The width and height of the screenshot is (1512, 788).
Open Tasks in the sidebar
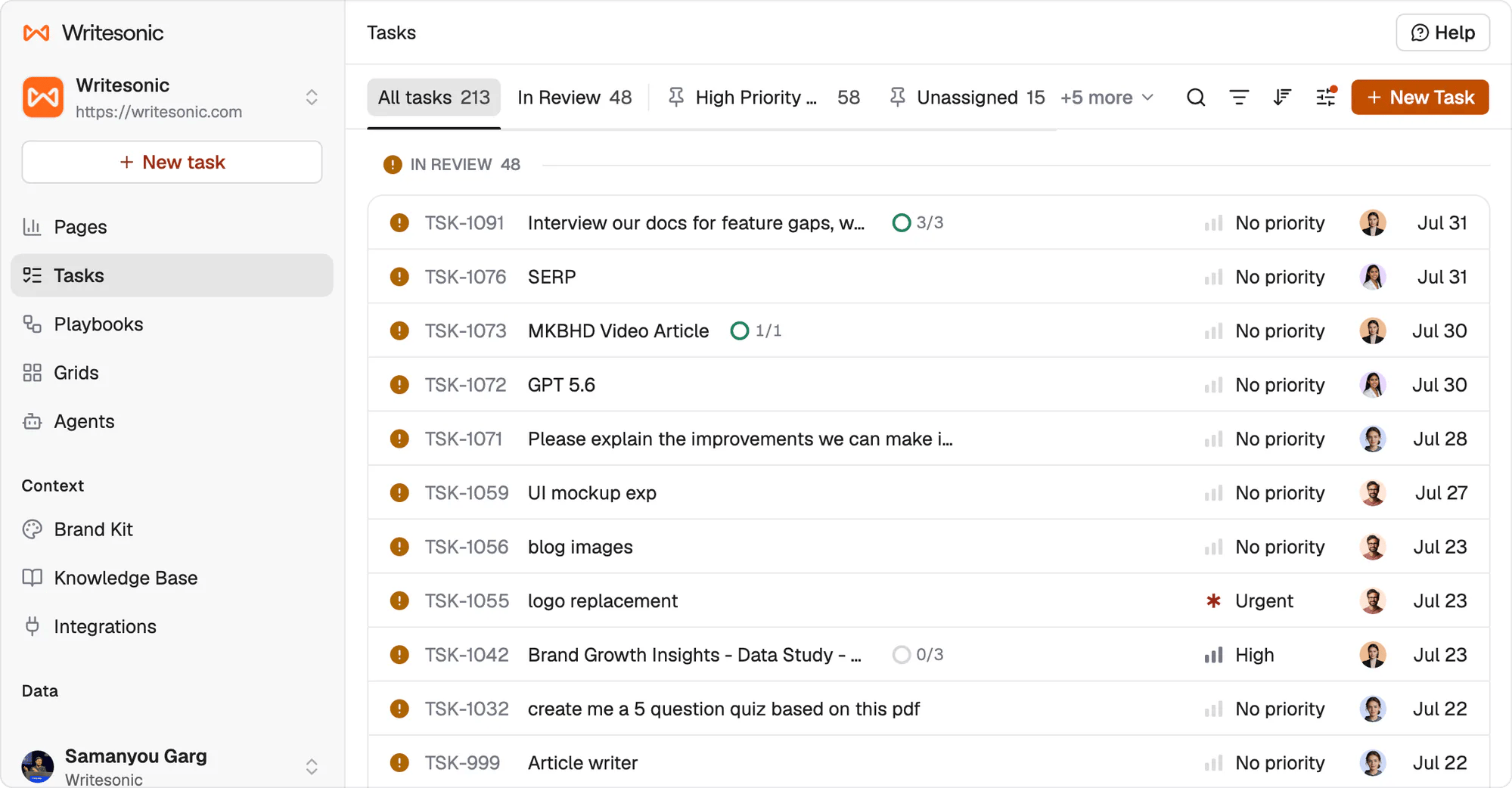pos(172,275)
